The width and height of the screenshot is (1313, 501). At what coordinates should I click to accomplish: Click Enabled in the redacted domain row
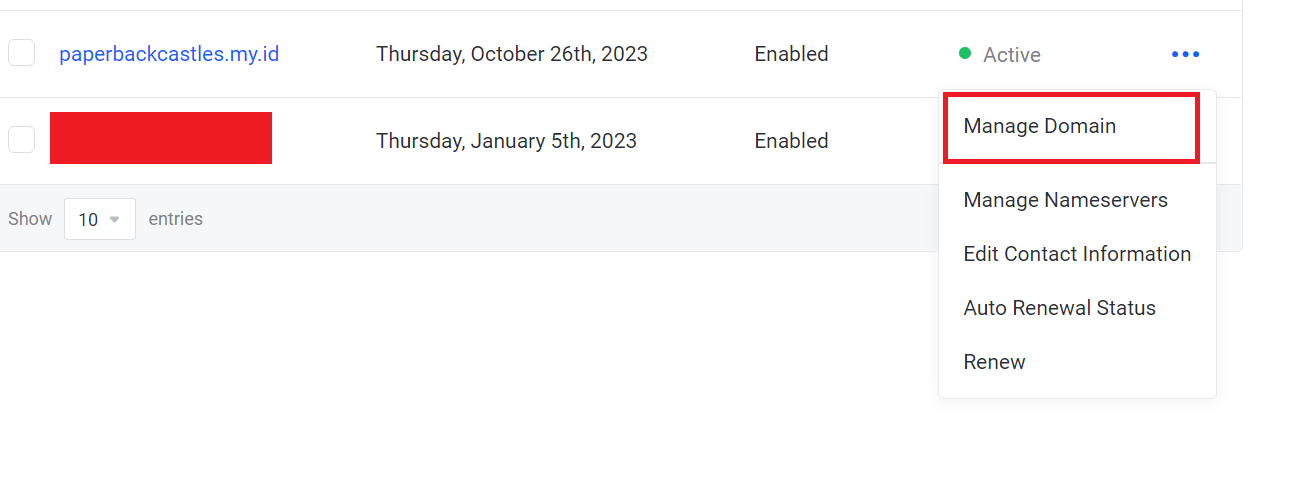791,141
